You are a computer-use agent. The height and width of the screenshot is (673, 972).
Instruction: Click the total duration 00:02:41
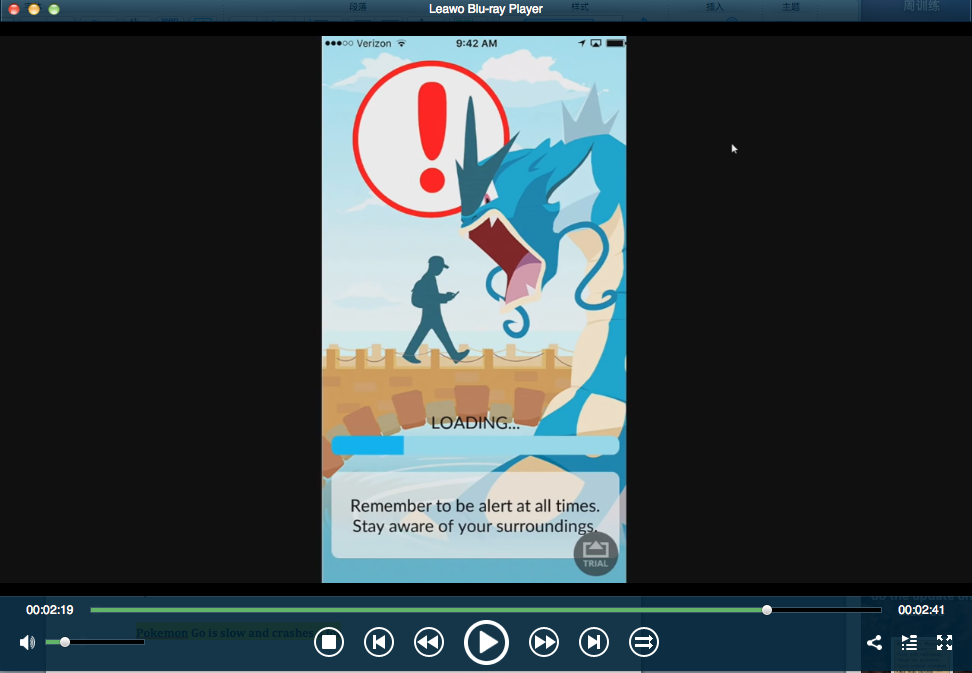921,610
